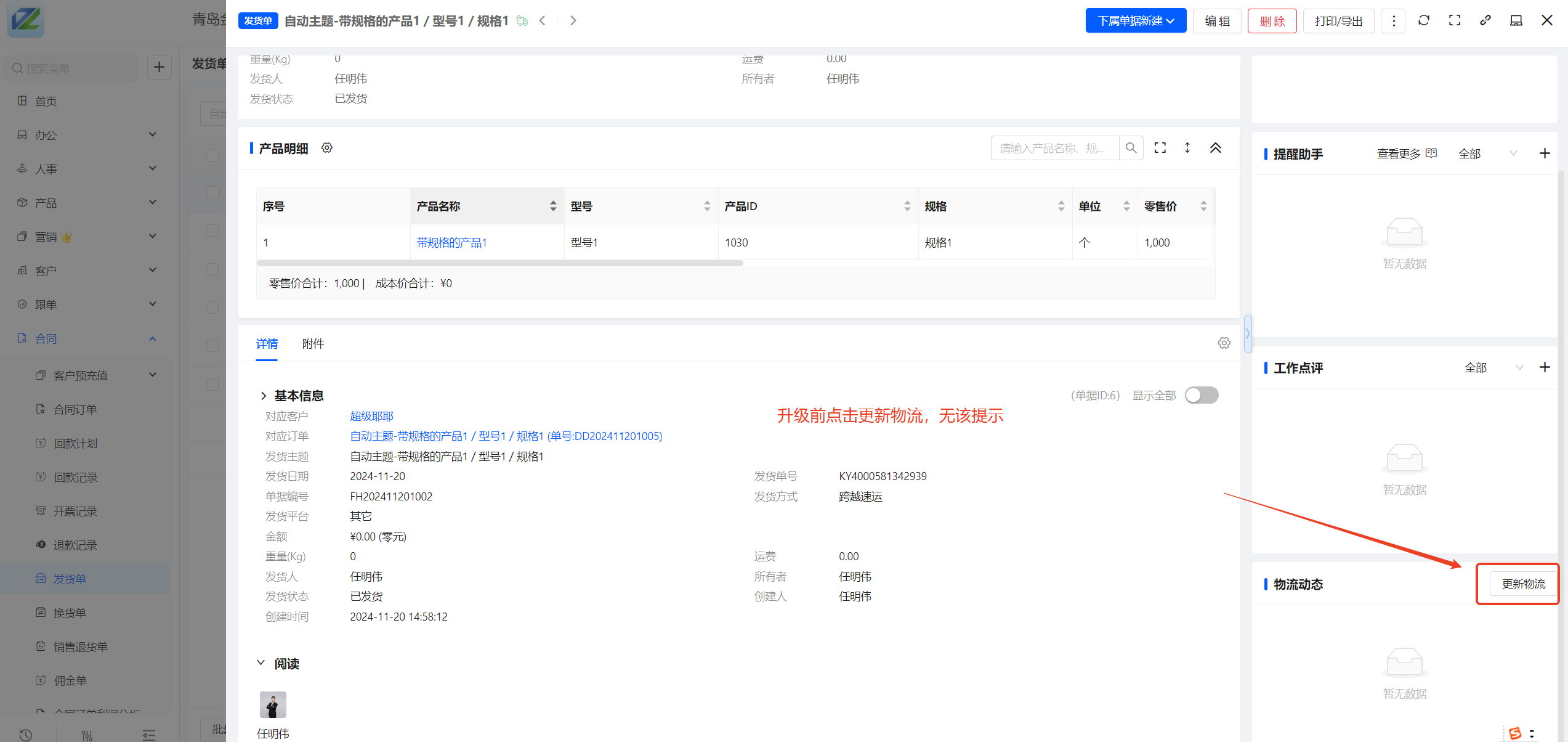Open 产品明细 settings gear

coord(327,148)
